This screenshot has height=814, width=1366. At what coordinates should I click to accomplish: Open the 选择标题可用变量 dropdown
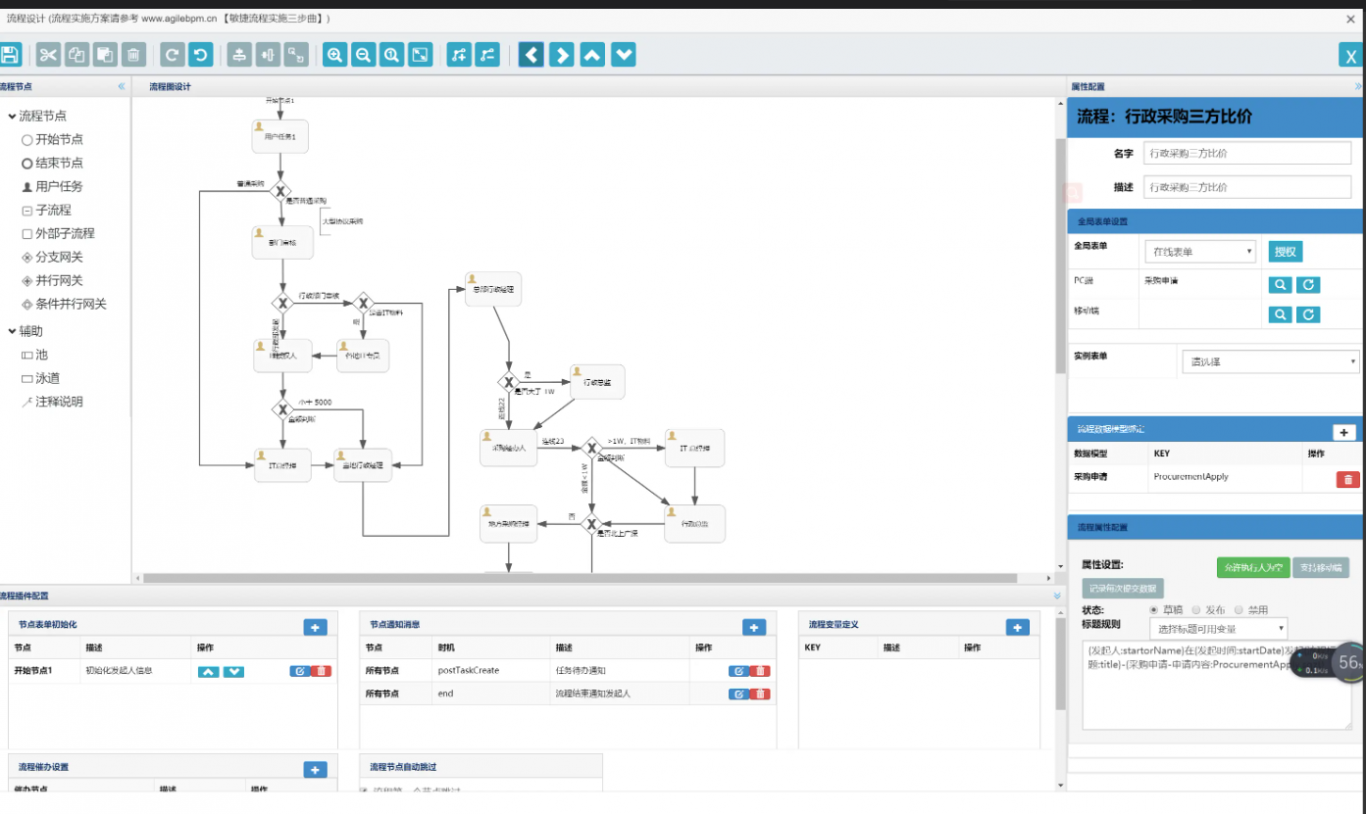coord(1218,629)
